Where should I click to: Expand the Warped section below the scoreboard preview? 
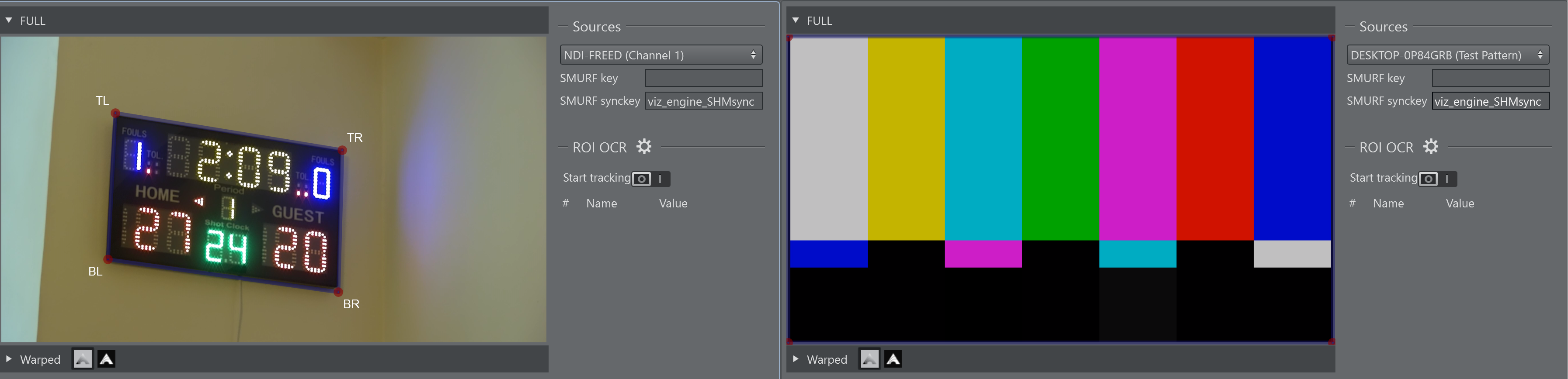point(9,359)
